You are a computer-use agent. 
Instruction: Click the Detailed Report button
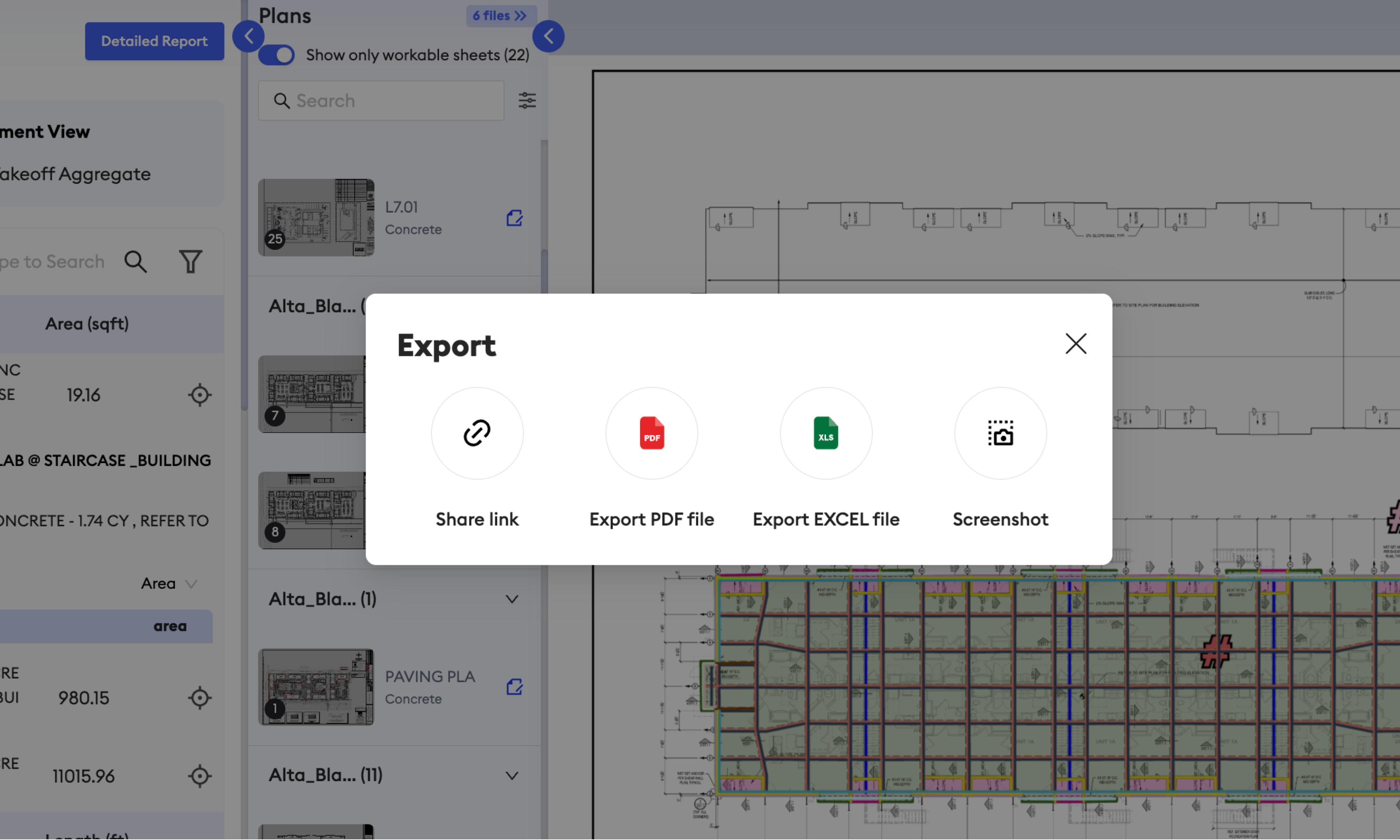click(x=154, y=41)
